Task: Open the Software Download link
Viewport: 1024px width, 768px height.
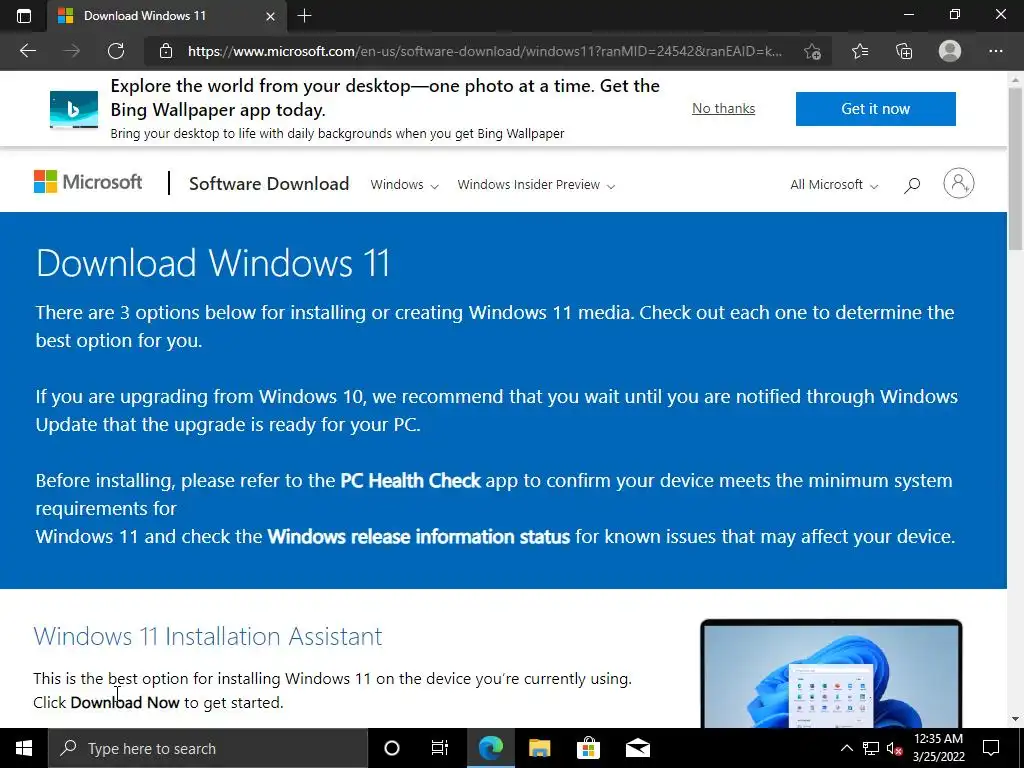Action: [269, 184]
